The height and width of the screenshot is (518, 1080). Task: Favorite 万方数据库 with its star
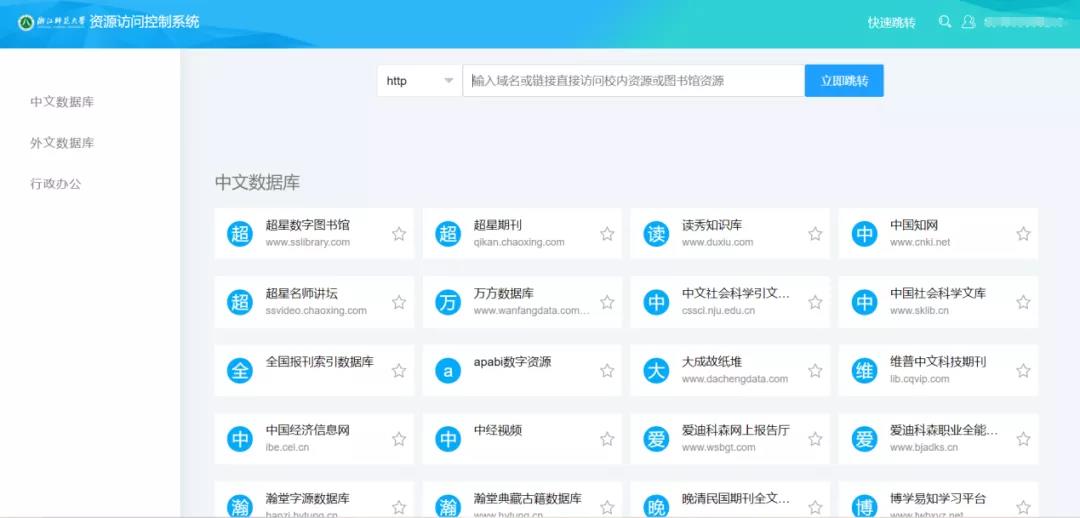tap(607, 302)
